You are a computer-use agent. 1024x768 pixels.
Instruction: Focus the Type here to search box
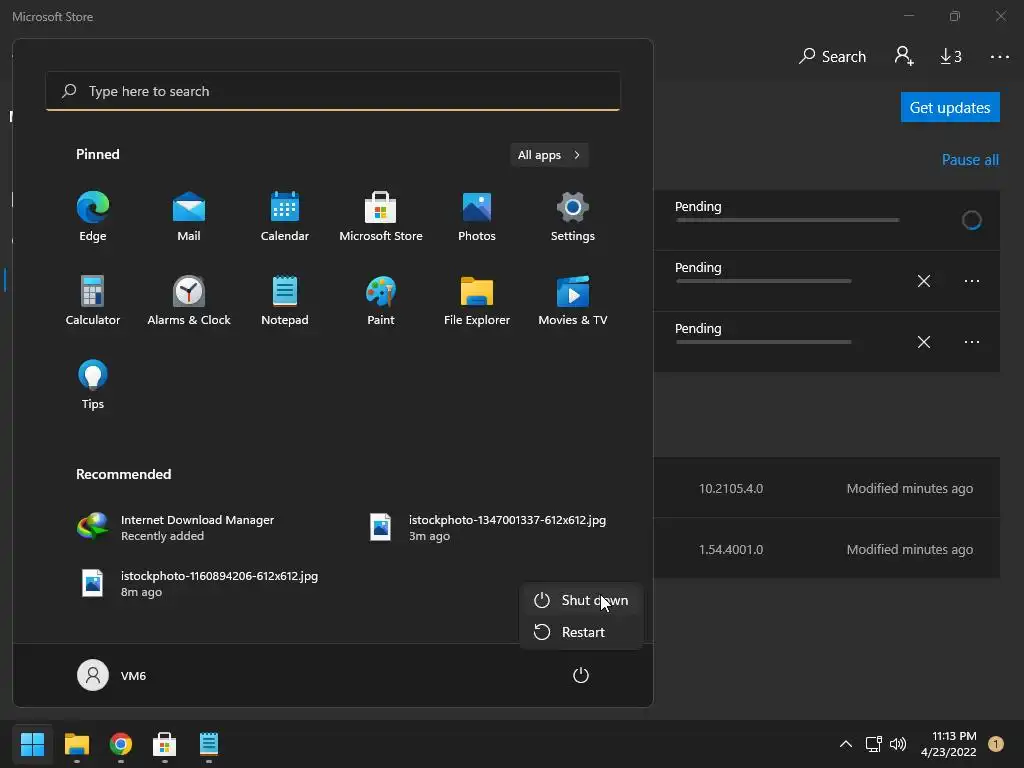tap(333, 91)
